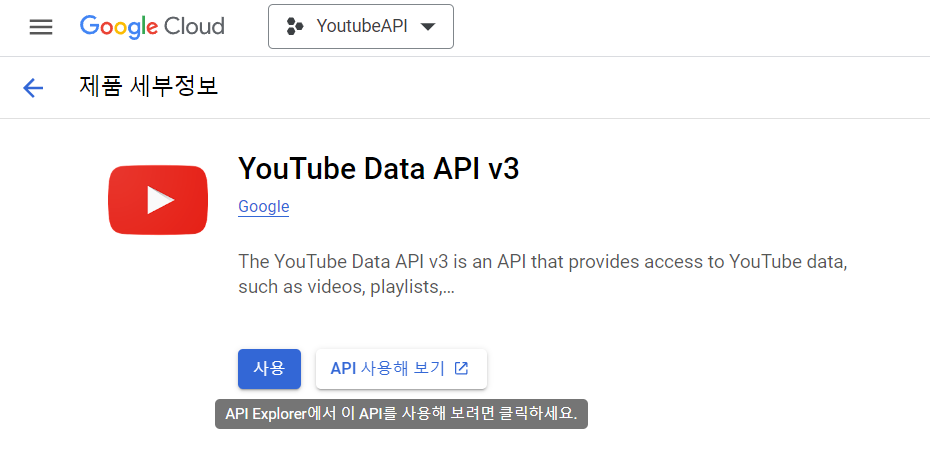Screen dimensions: 930x457
Task: Open the YoutubeAPI project selector dropdown
Action: click(361, 27)
